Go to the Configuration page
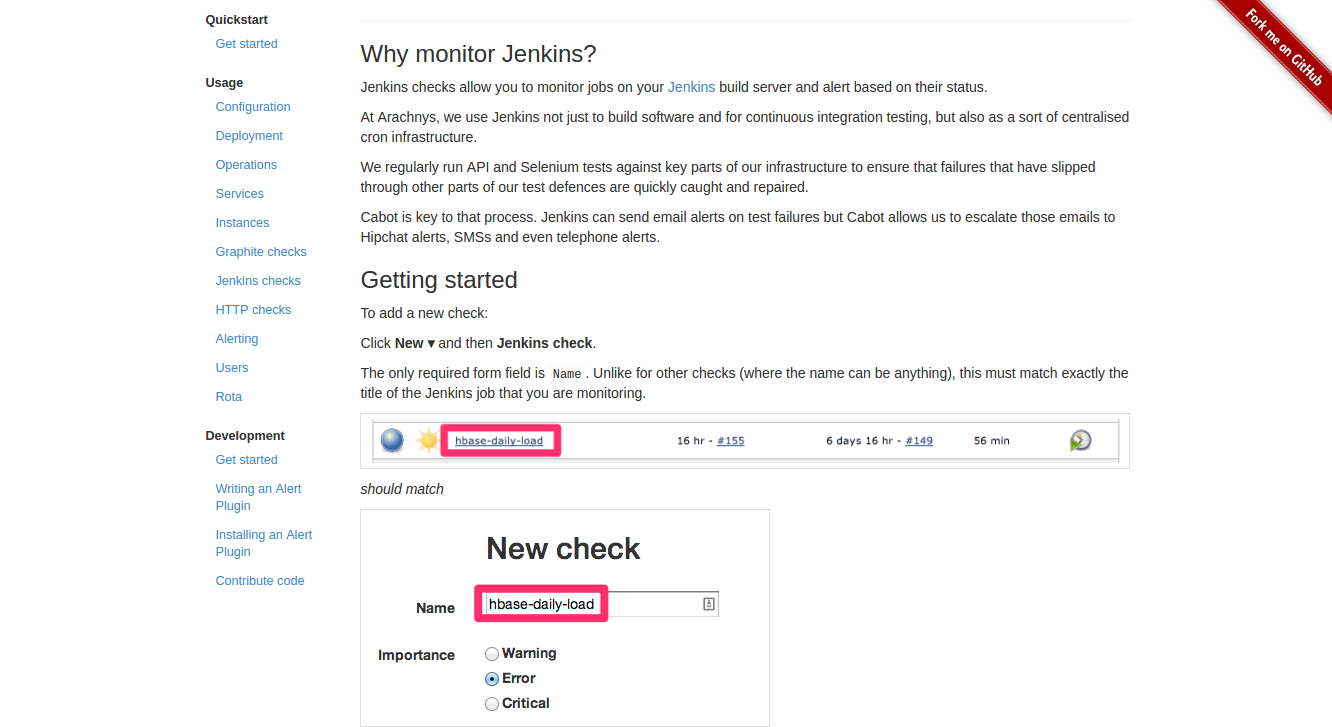The width and height of the screenshot is (1332, 727). point(253,107)
